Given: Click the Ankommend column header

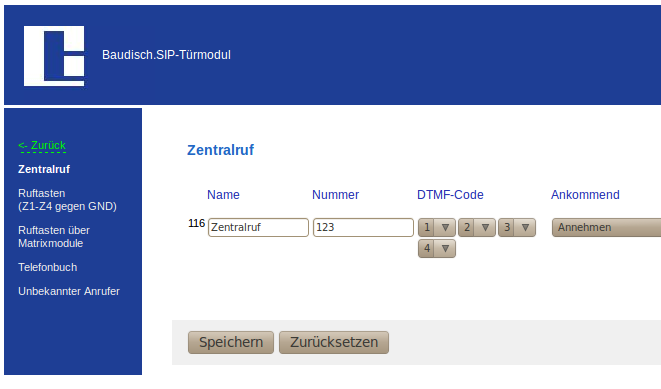Looking at the screenshot, I should (585, 195).
